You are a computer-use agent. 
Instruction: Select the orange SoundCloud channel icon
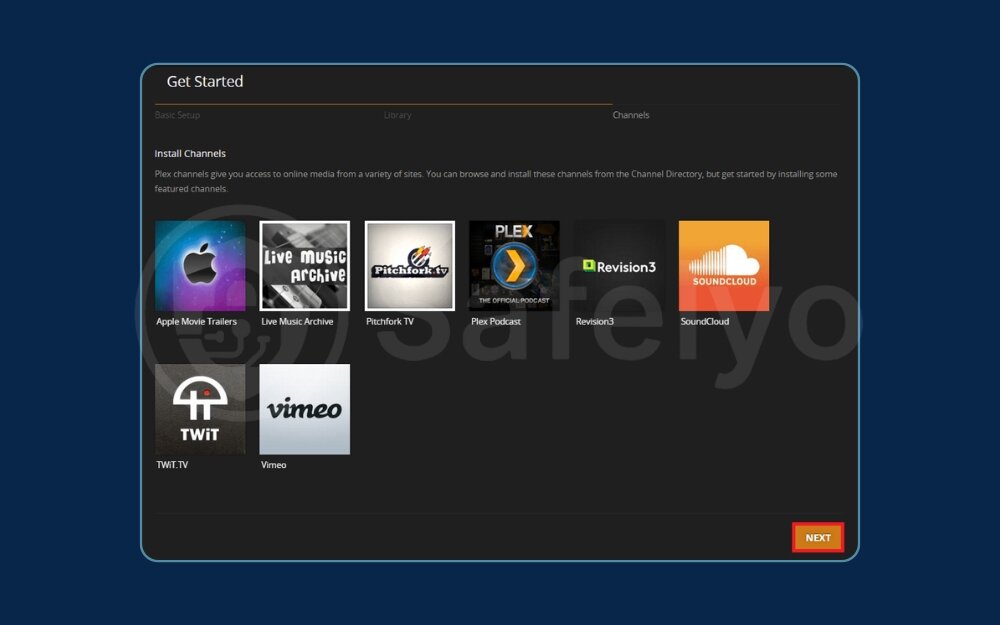(724, 266)
